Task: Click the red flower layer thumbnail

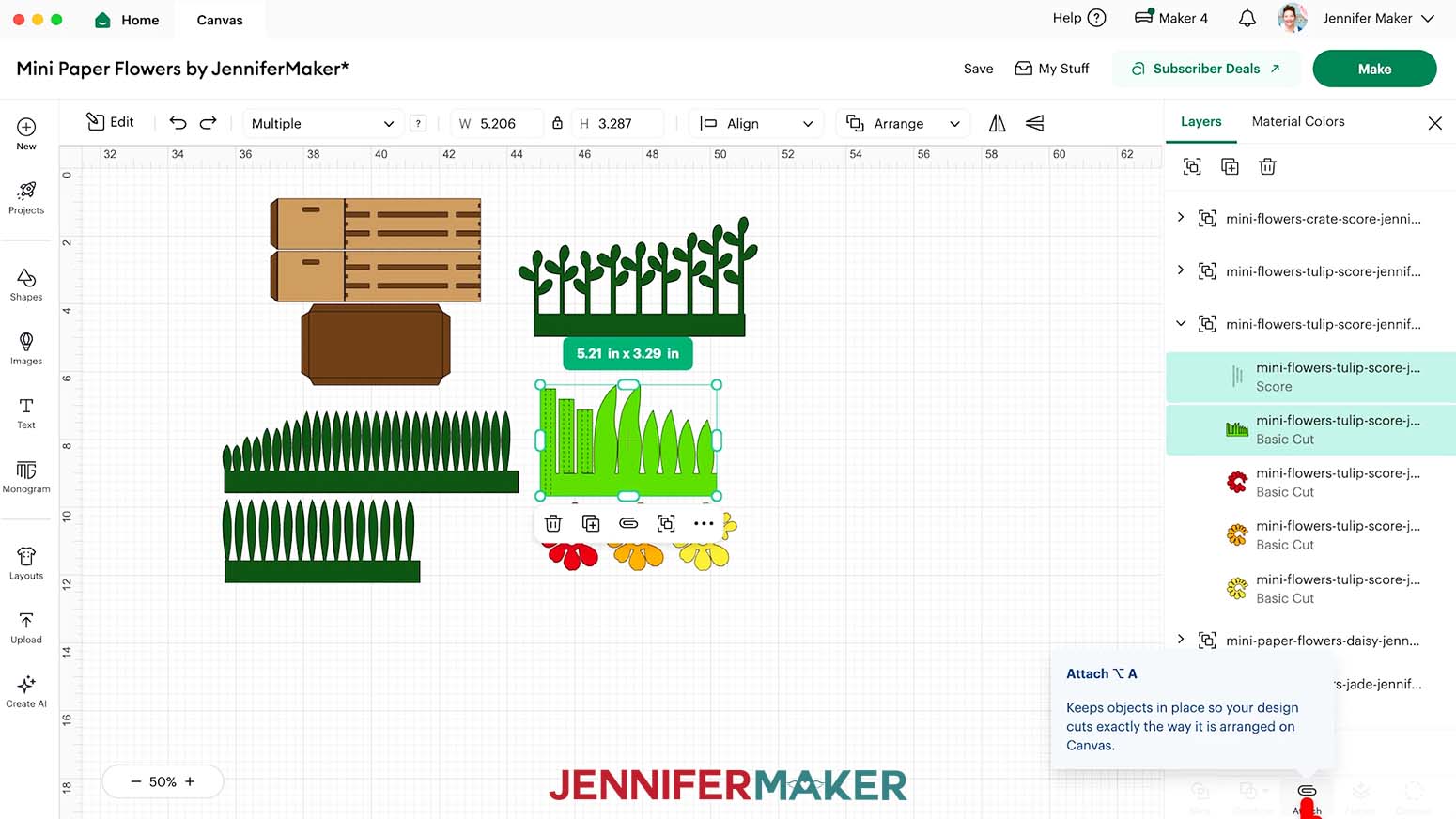Action: point(1237,482)
